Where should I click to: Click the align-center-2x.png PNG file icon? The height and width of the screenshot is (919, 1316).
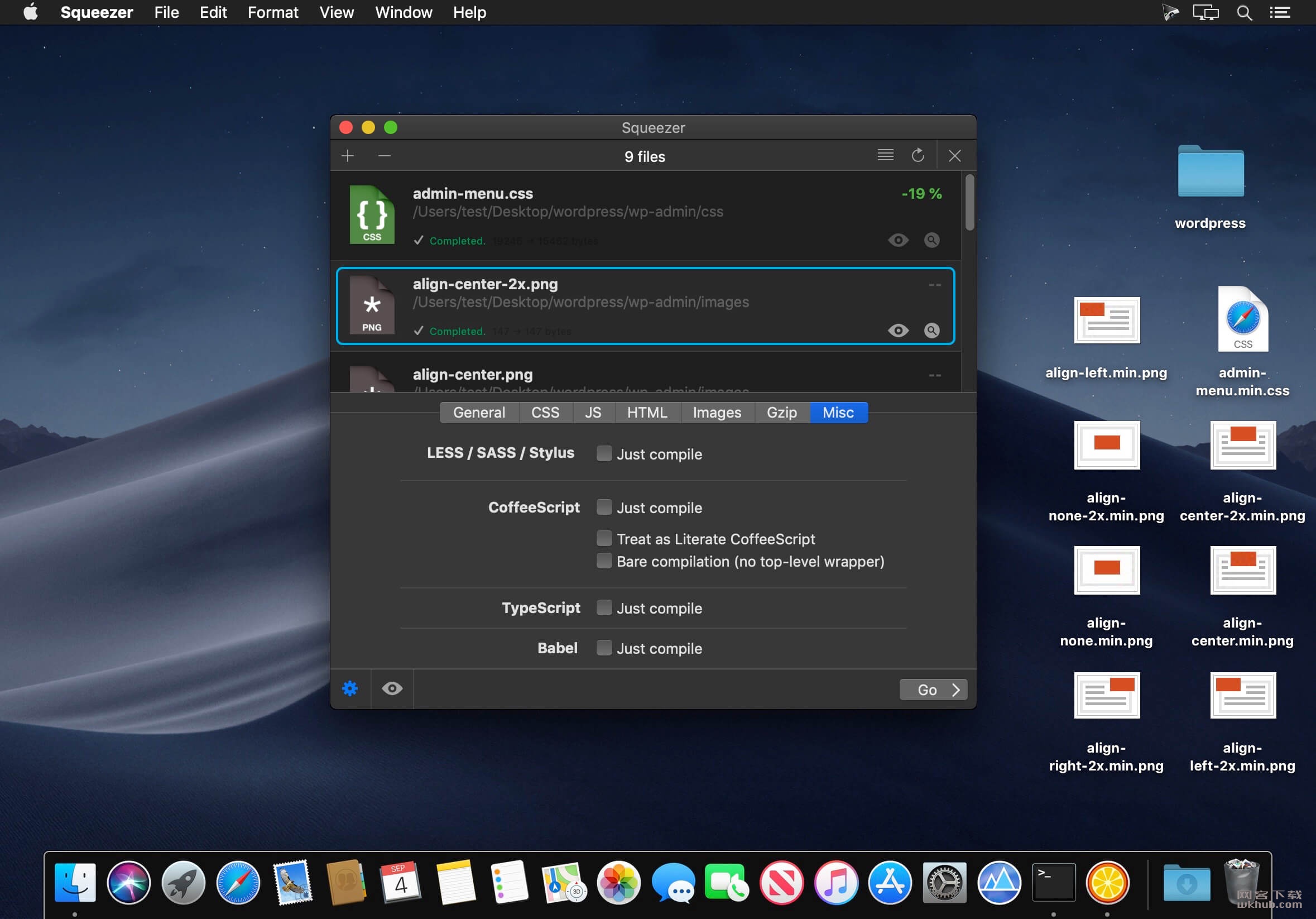pos(372,305)
